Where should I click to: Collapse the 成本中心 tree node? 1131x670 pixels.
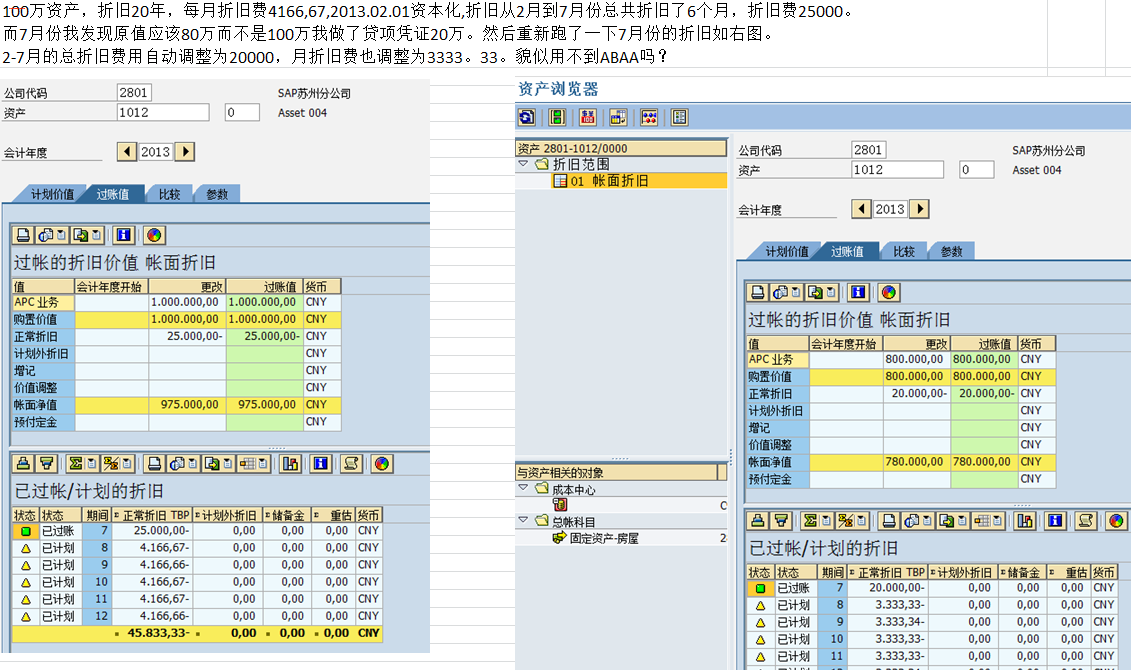(x=523, y=488)
